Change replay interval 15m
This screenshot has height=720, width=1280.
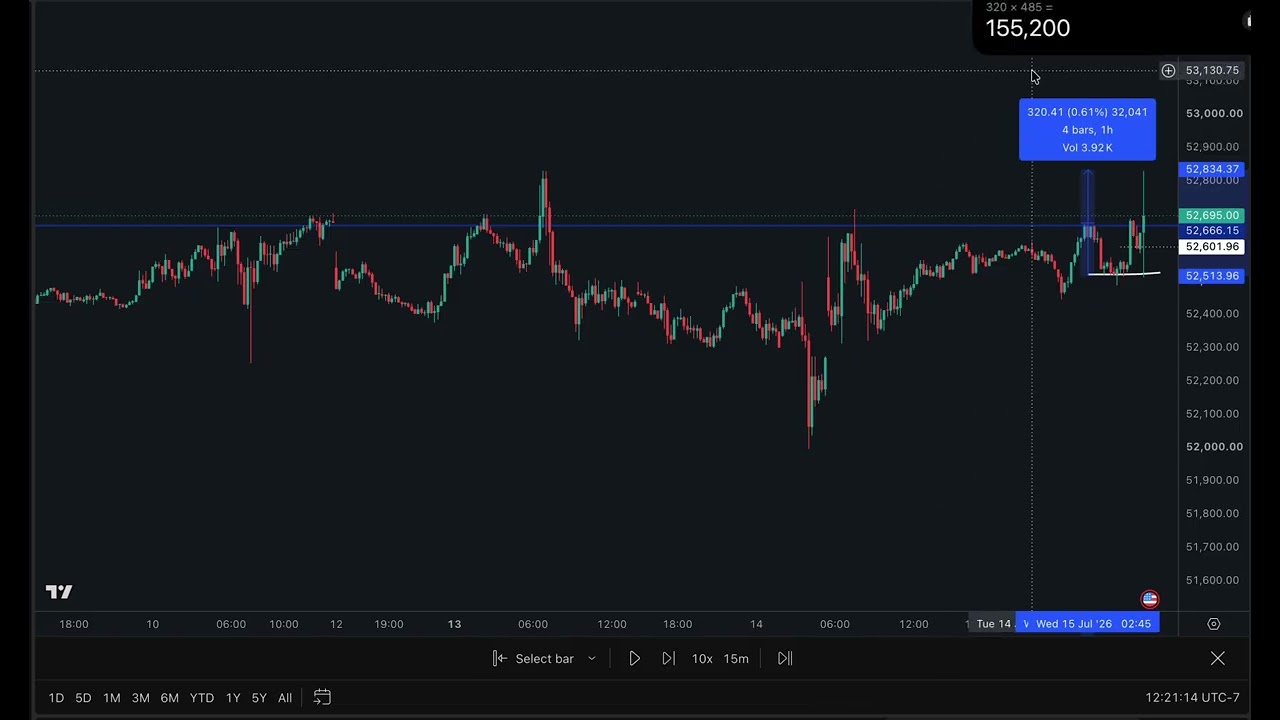point(736,658)
